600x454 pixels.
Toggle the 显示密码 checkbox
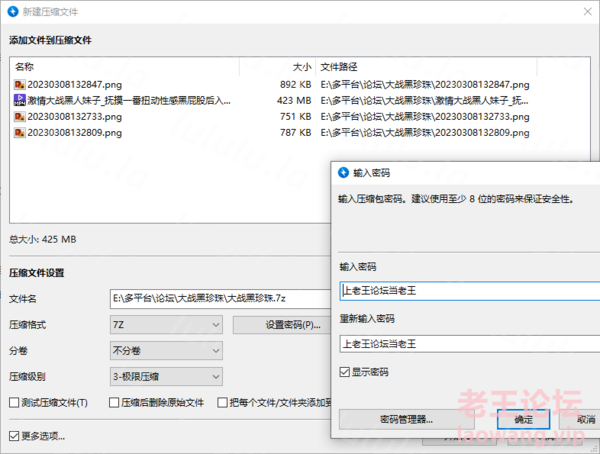click(344, 372)
